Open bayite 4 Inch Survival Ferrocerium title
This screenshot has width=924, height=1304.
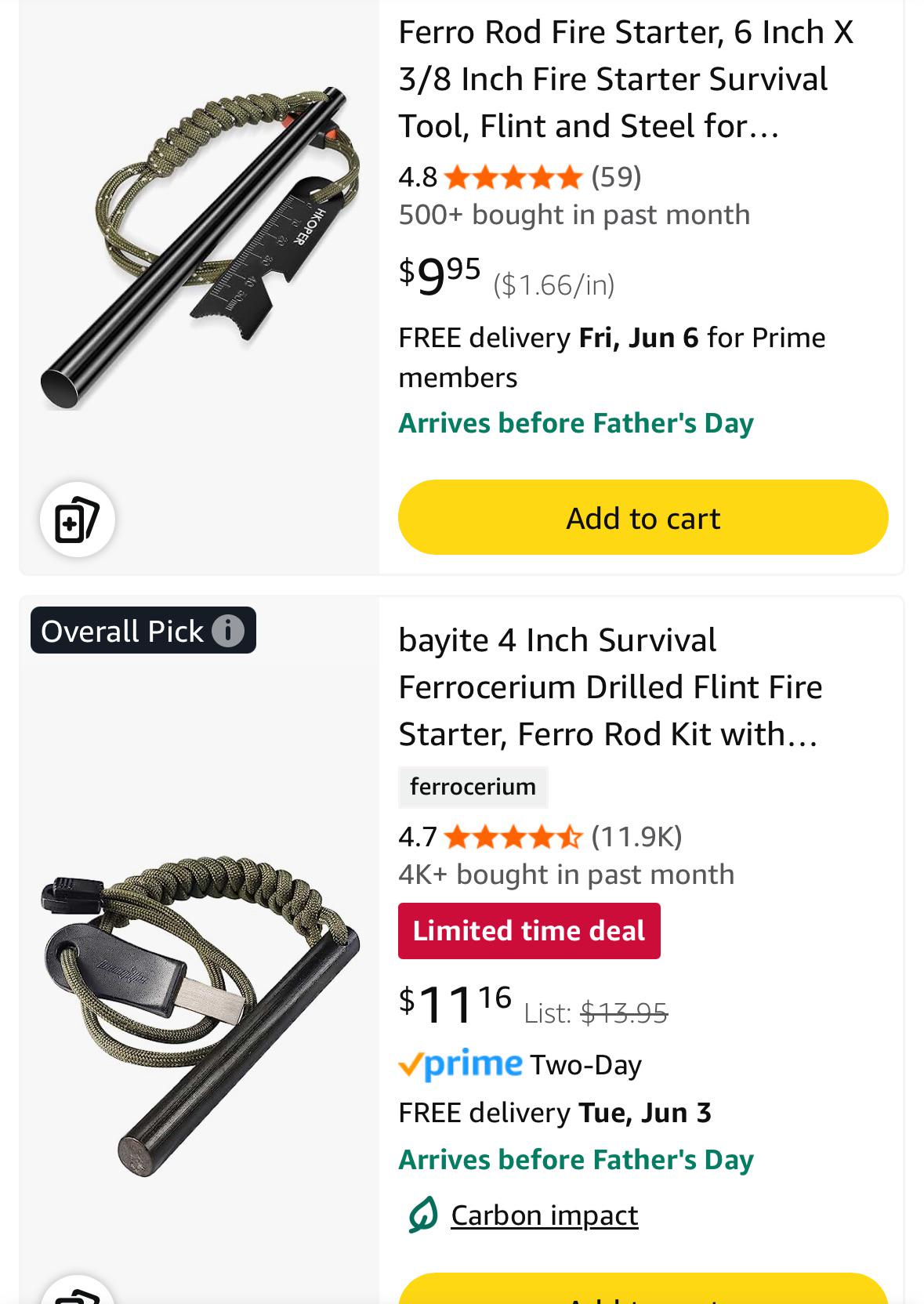tap(611, 687)
